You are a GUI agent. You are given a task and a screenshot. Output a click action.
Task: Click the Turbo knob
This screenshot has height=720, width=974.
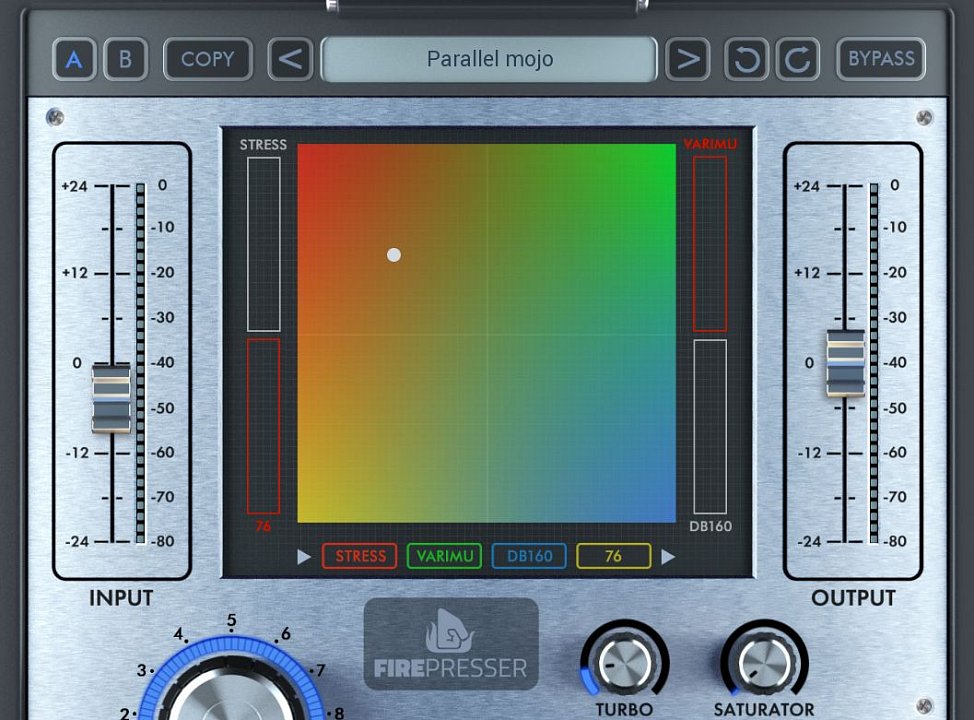click(624, 663)
